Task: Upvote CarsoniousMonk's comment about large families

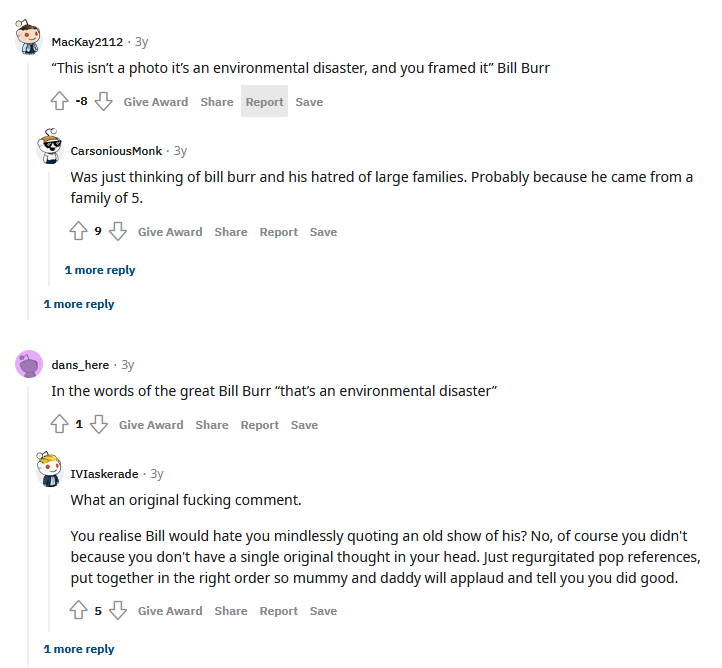Action: click(x=79, y=232)
